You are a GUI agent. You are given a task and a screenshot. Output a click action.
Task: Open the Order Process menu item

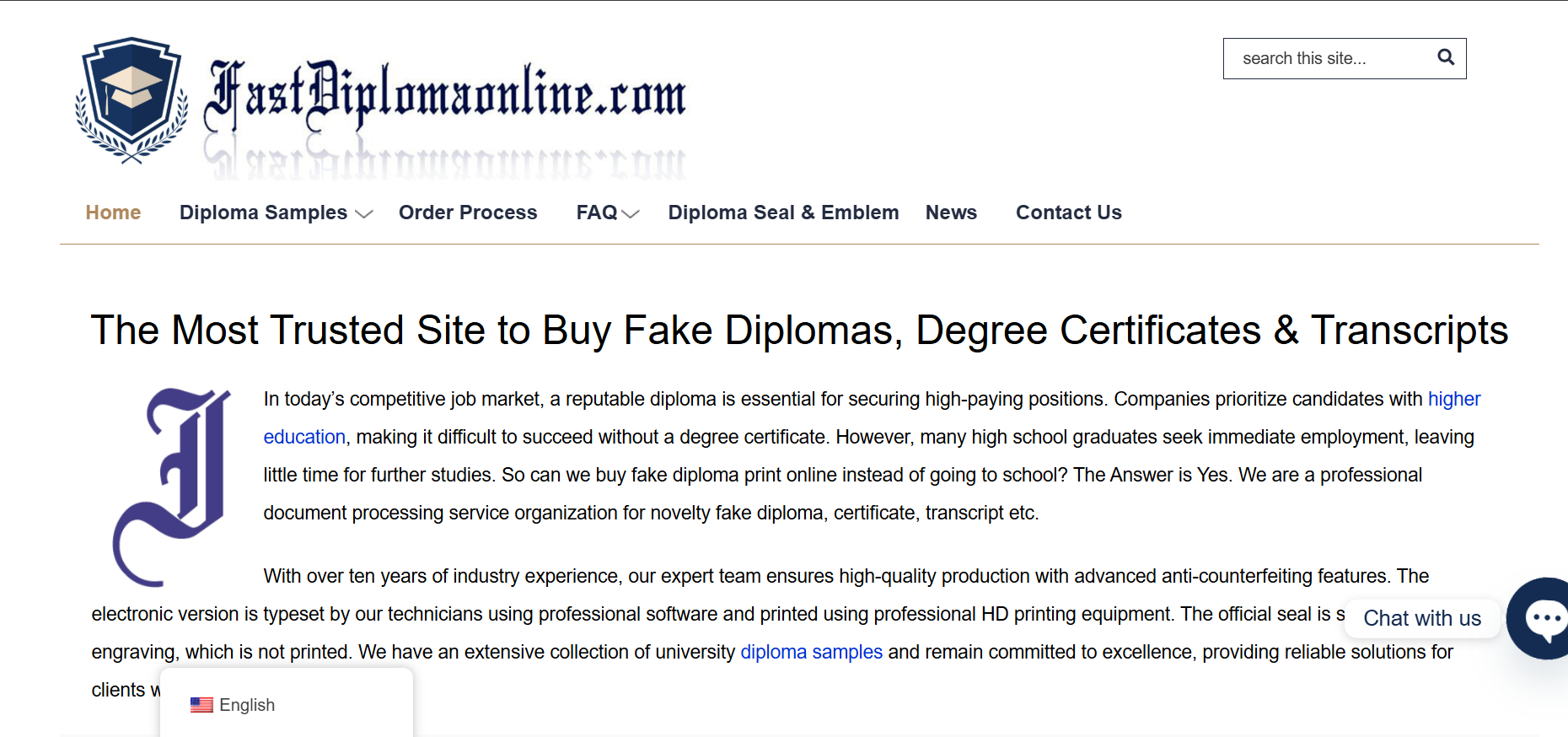click(x=468, y=212)
